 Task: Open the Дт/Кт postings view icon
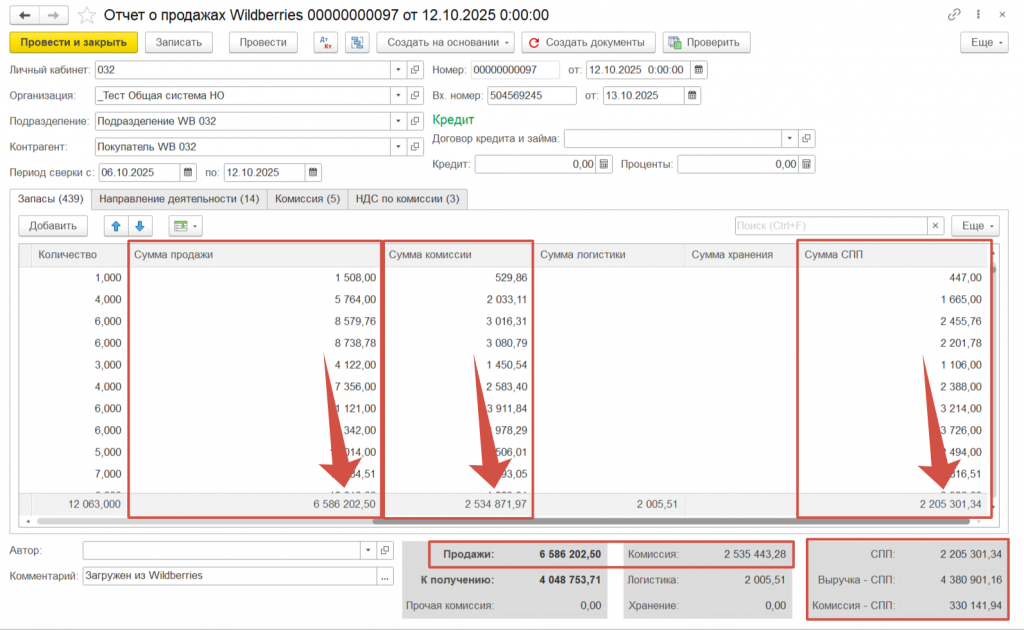[x=325, y=42]
